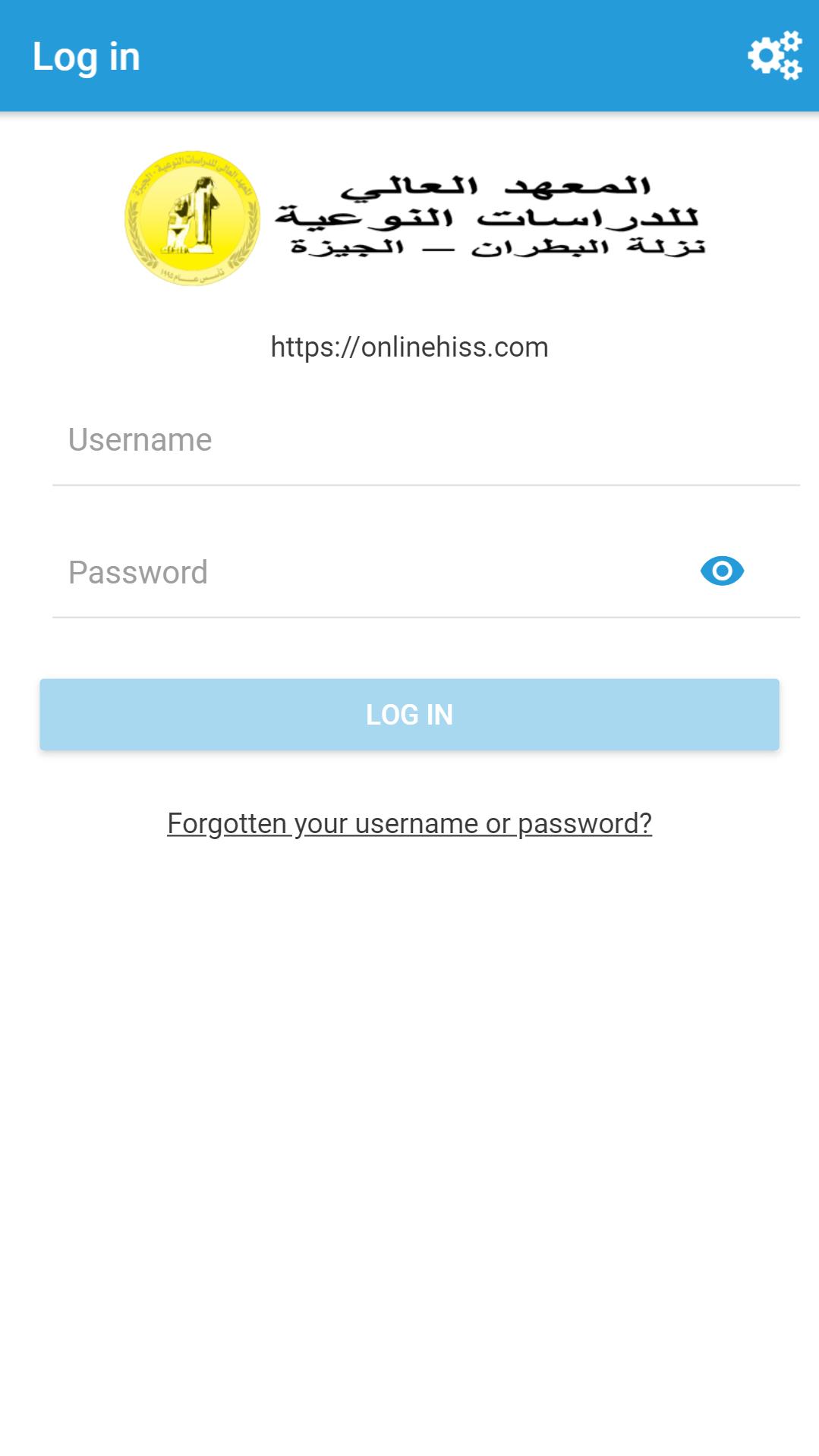The width and height of the screenshot is (819, 1456).
Task: Open app settings via gears icon
Action: coord(774,55)
